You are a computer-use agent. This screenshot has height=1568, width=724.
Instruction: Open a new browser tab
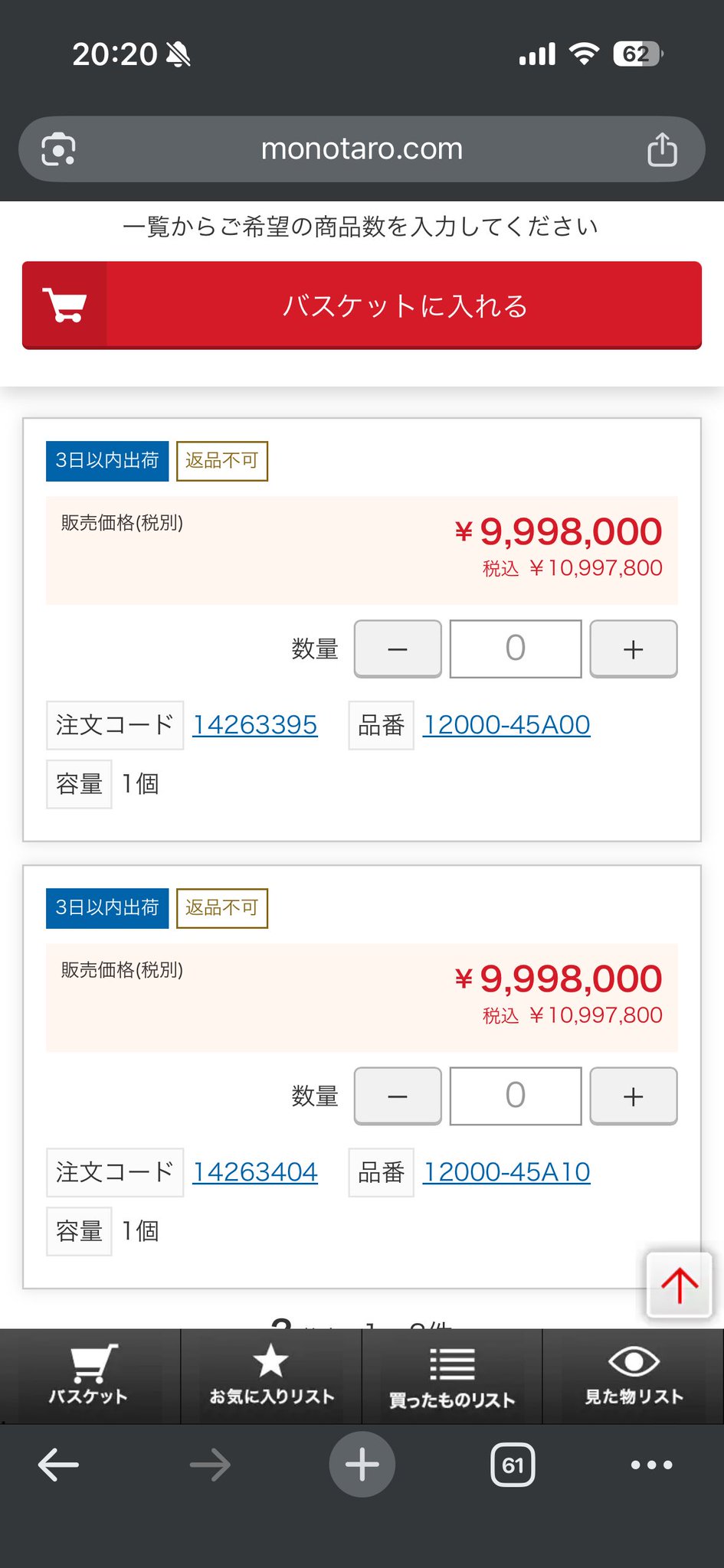362,1465
